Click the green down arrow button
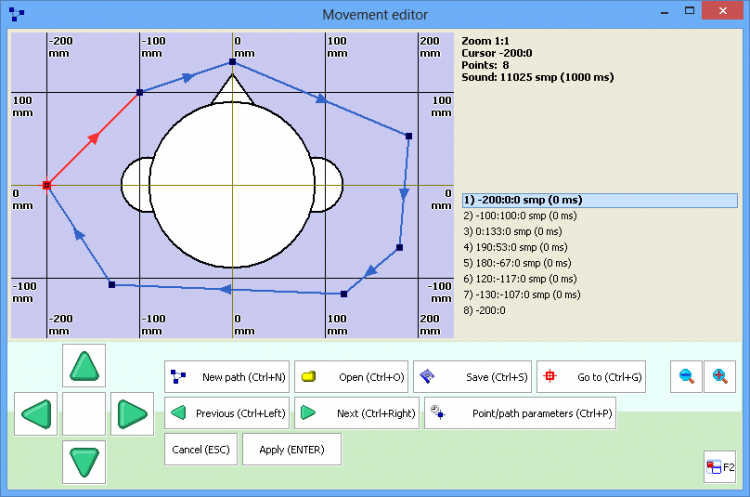Screen dimensions: 750x497 84,462
